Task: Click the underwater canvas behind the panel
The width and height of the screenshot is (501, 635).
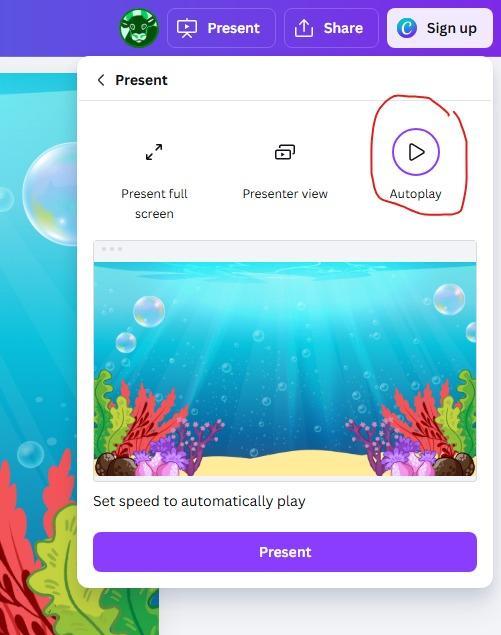Action: coord(38,344)
